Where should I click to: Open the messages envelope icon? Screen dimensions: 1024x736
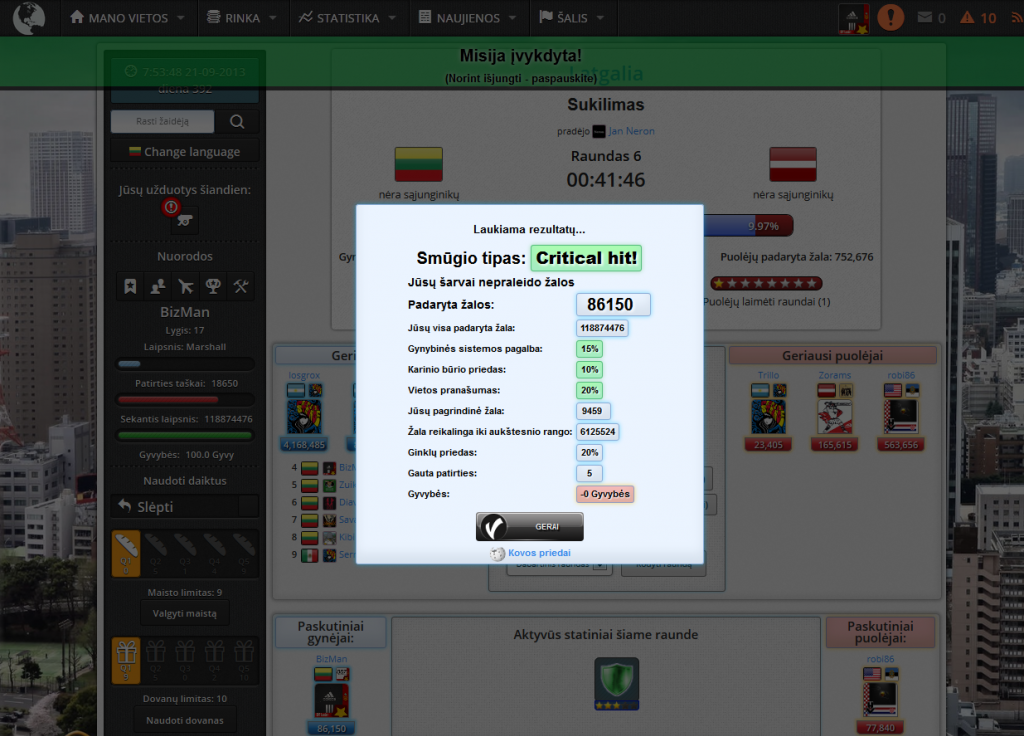click(x=925, y=18)
